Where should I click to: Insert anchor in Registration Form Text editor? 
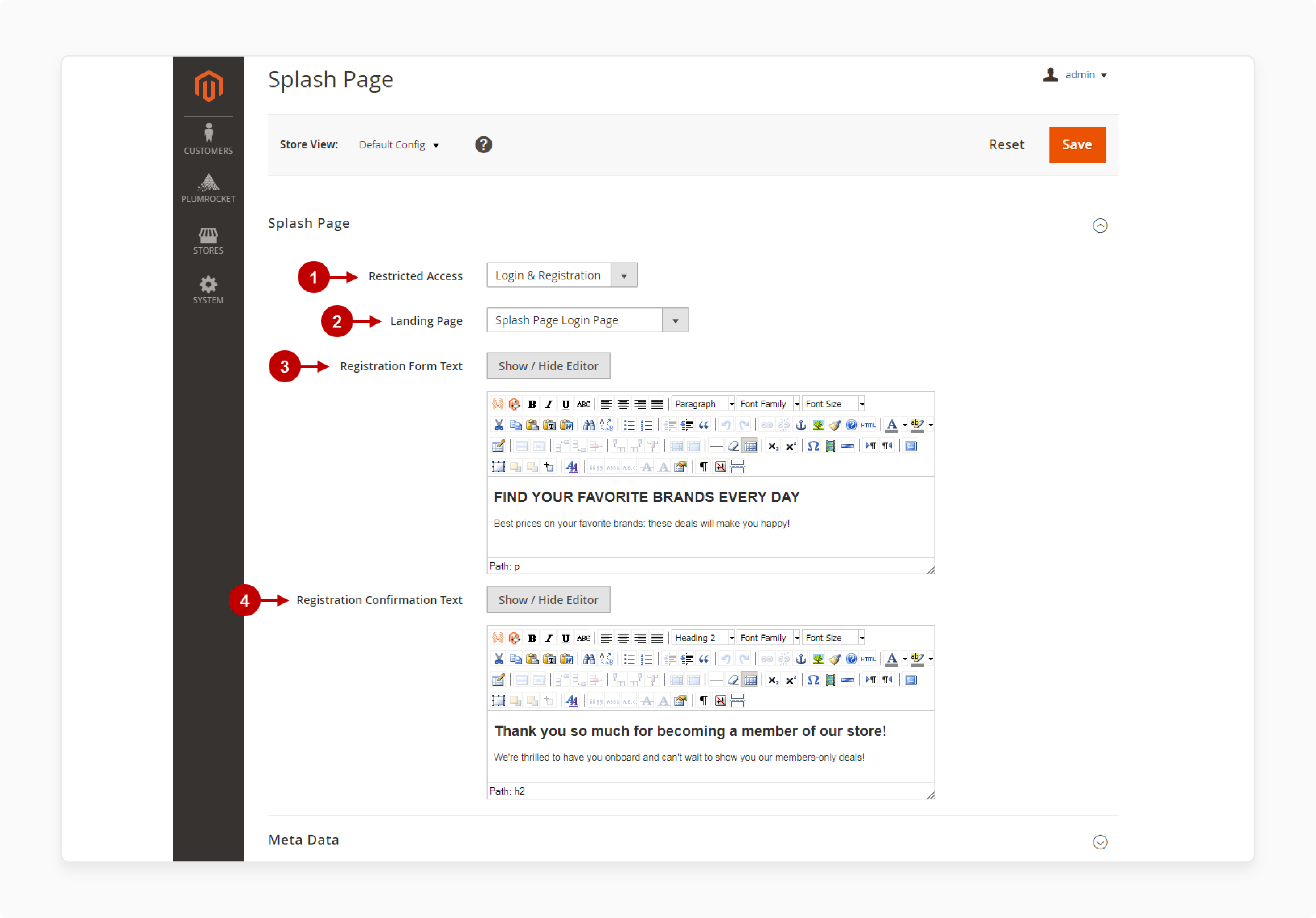(801, 425)
